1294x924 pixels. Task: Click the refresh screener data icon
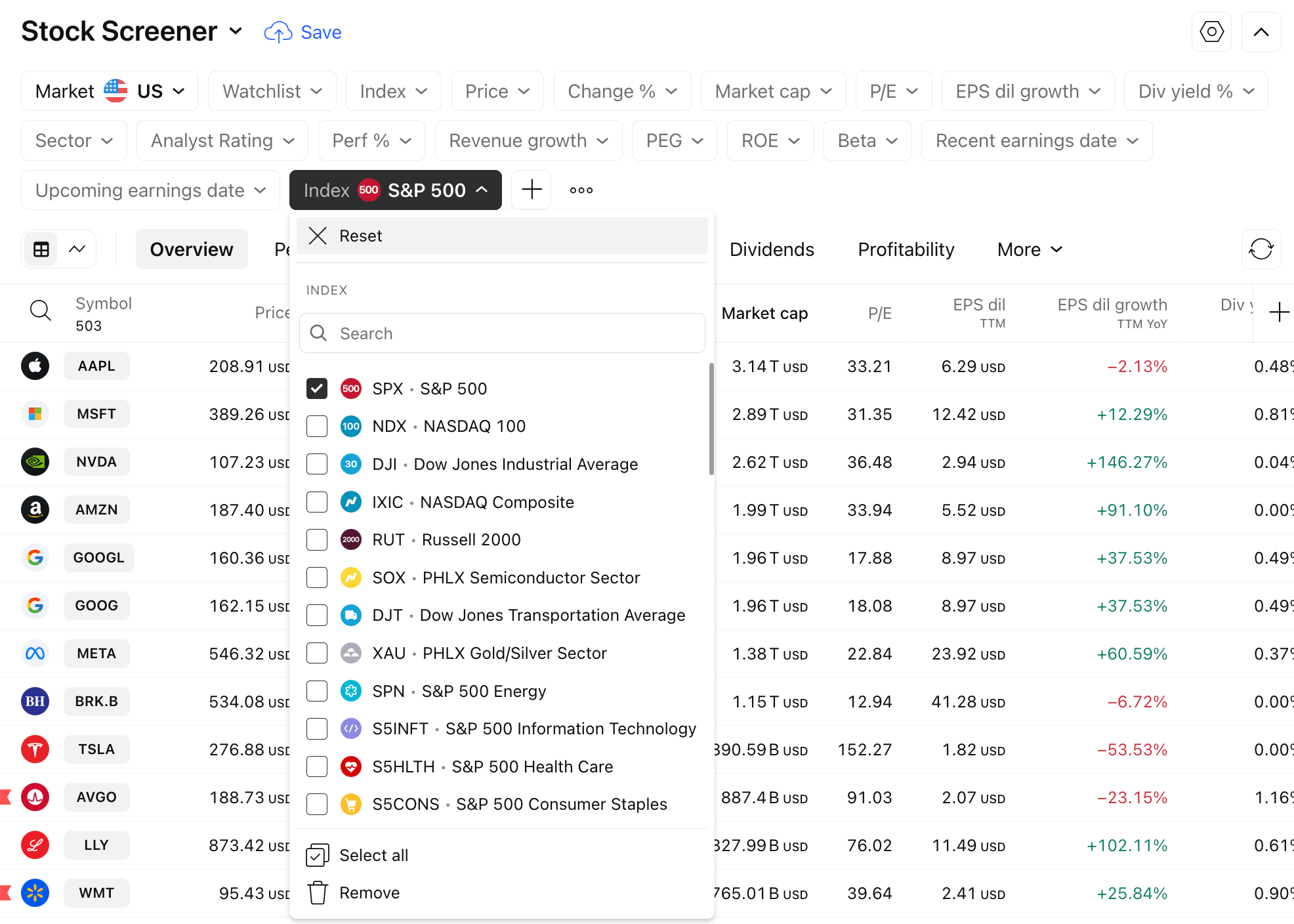[x=1261, y=249]
